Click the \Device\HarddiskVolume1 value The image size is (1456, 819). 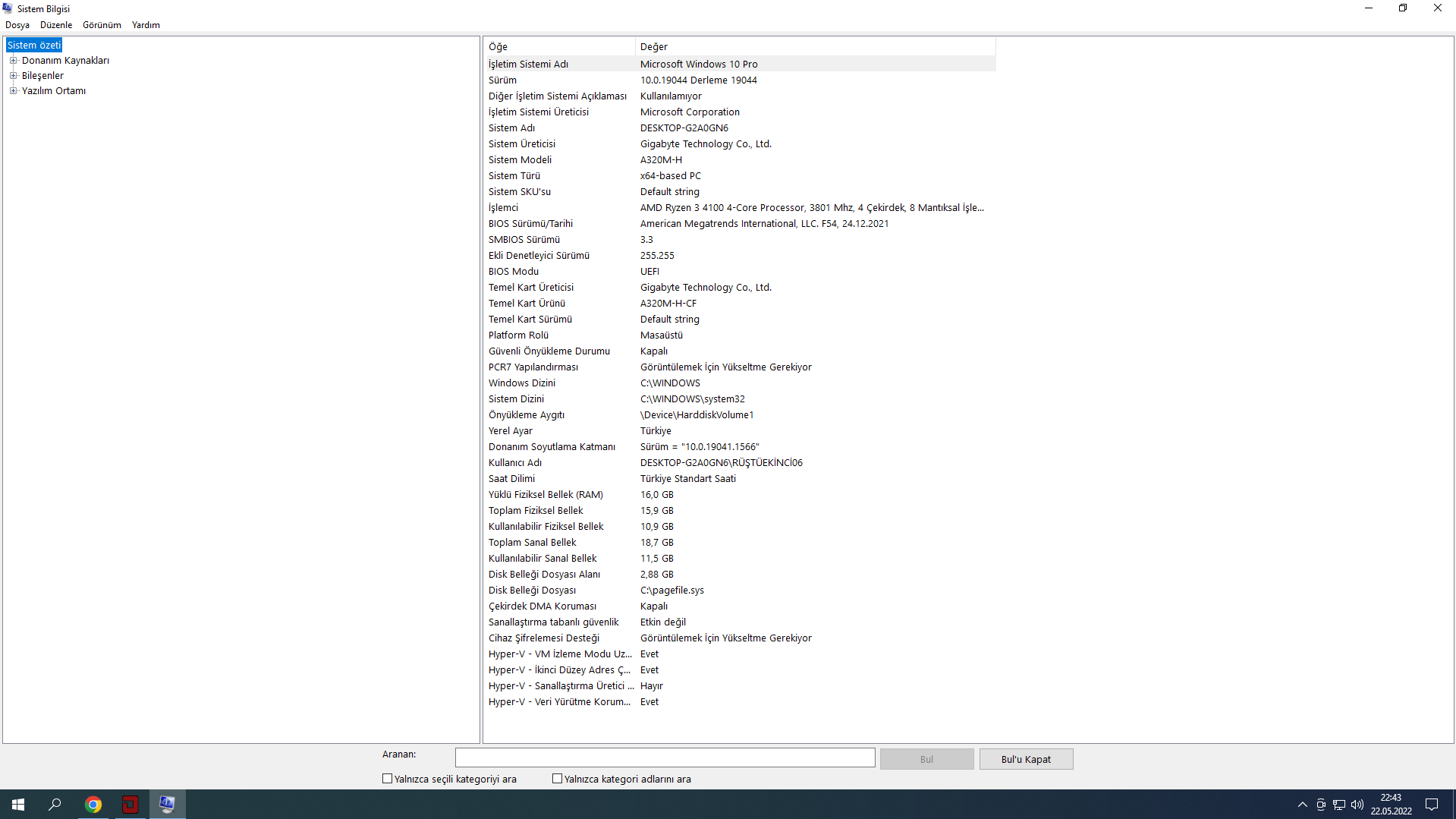click(697, 415)
